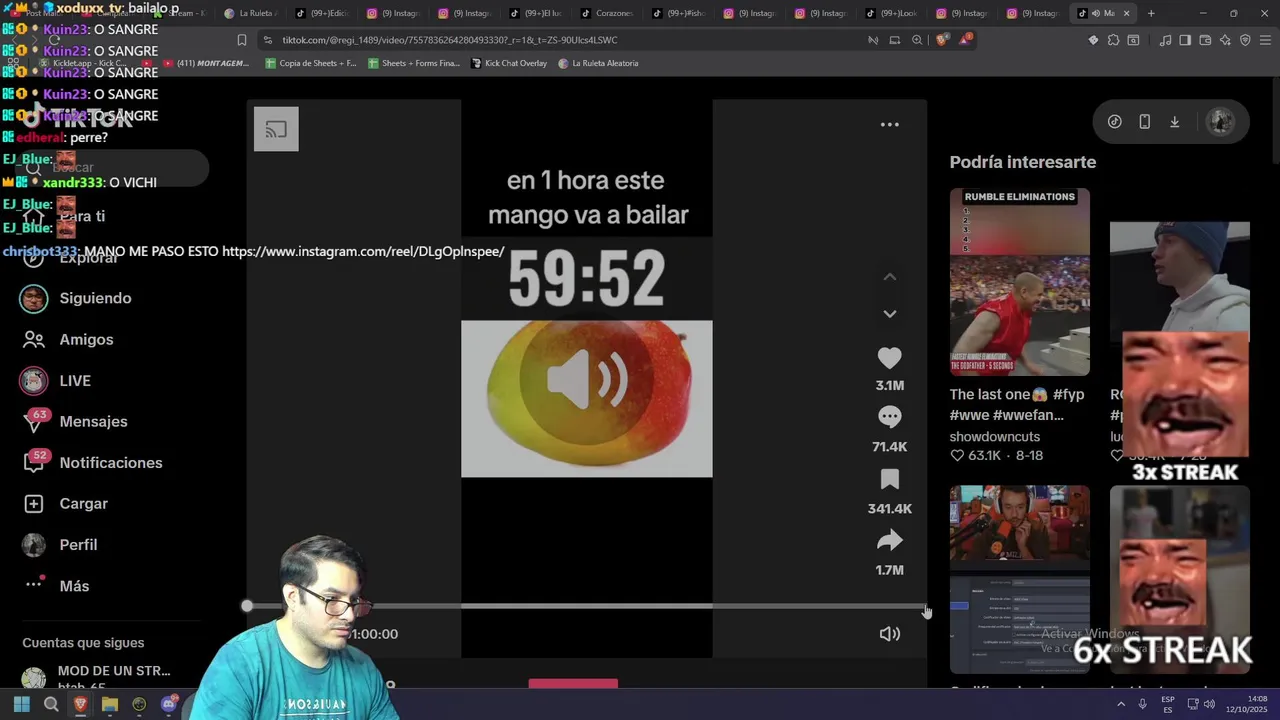Open the browser zoom magnifier icon

click(917, 40)
